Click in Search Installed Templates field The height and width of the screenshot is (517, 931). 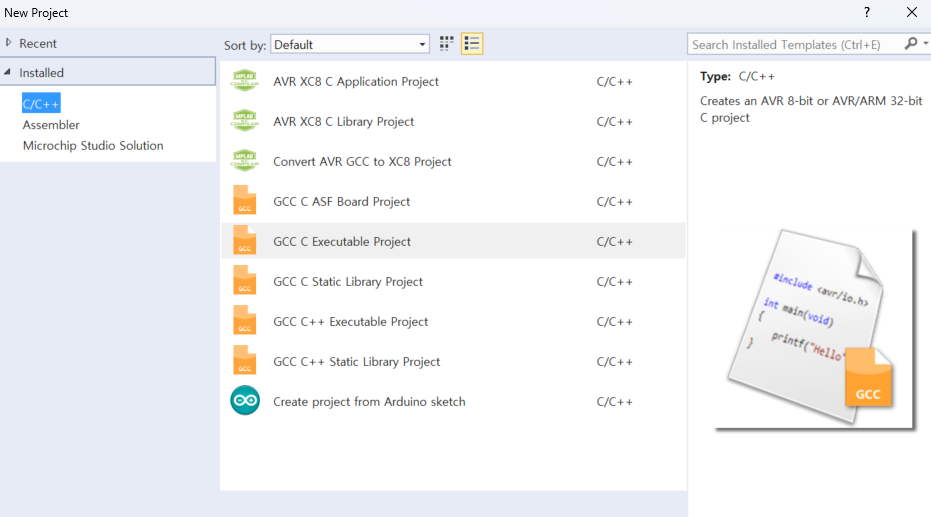click(795, 45)
